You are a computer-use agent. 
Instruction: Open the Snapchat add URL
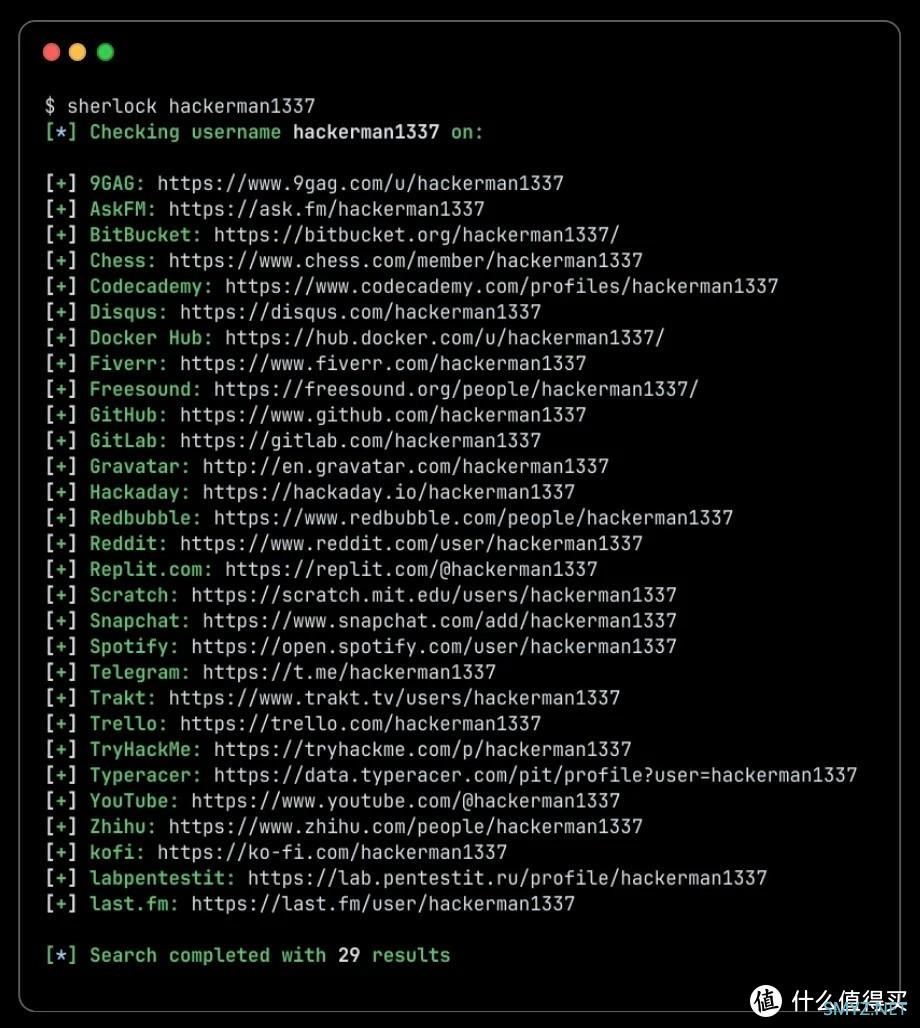pos(439,620)
